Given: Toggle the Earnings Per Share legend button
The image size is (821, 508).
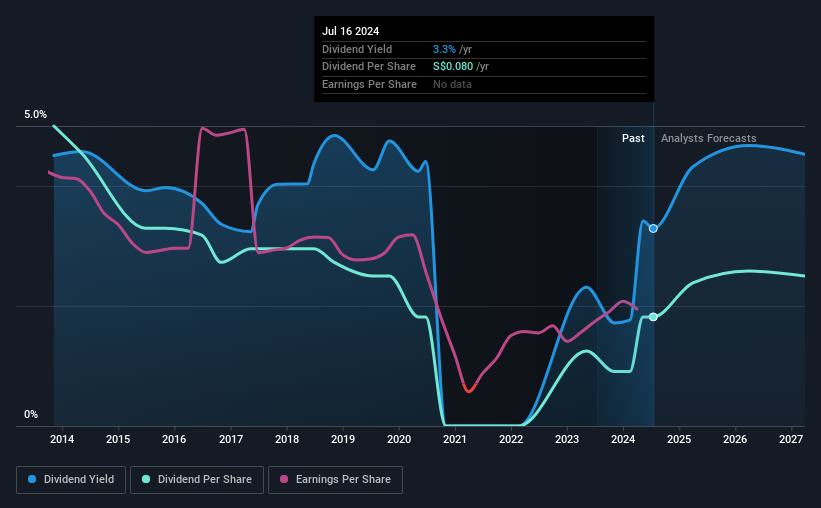Looking at the screenshot, I should [335, 480].
